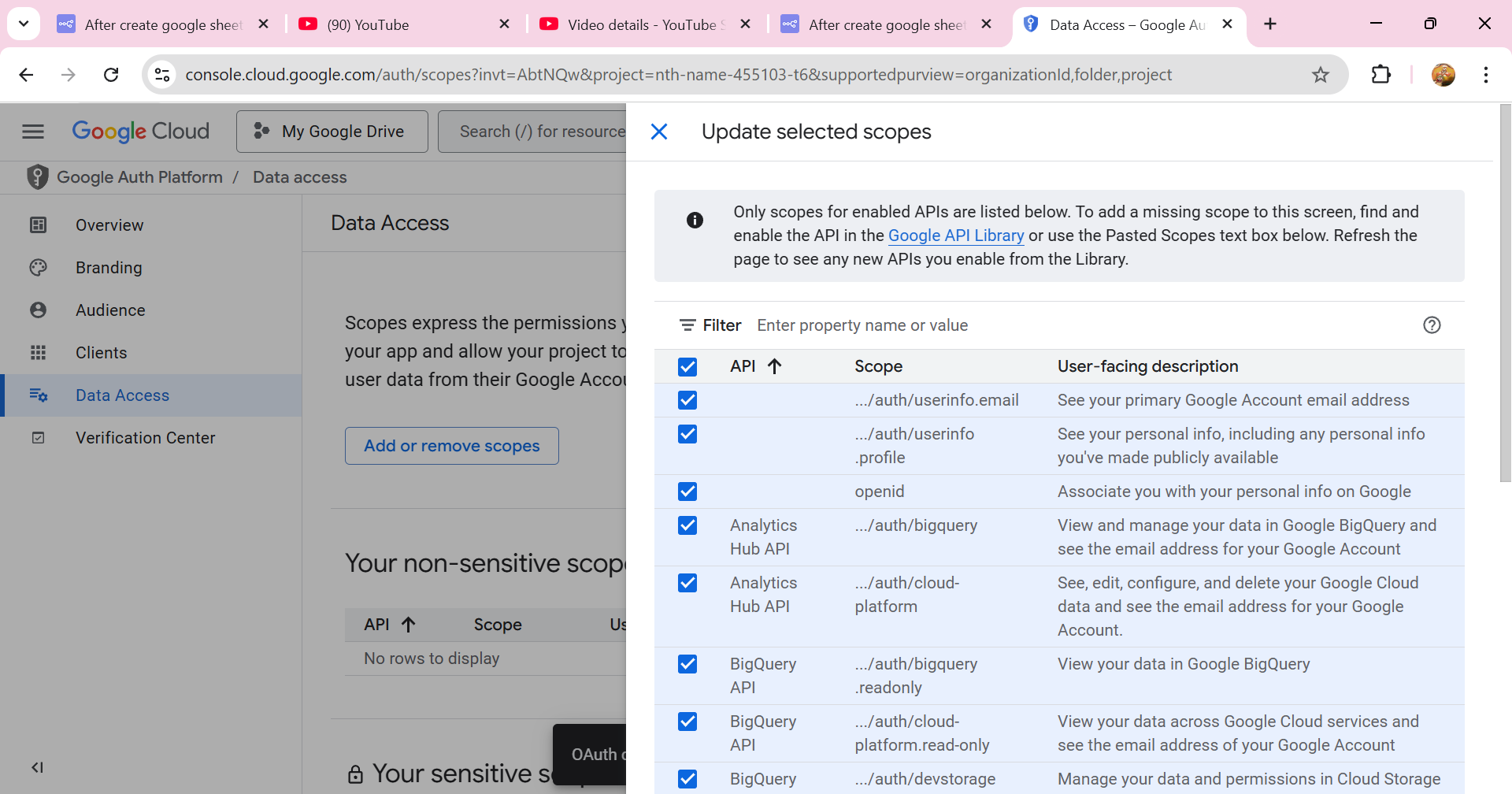Image resolution: width=1512 pixels, height=794 pixels.
Task: Uncheck Analytics Hub API bigquery scope checkbox
Action: coord(687,525)
